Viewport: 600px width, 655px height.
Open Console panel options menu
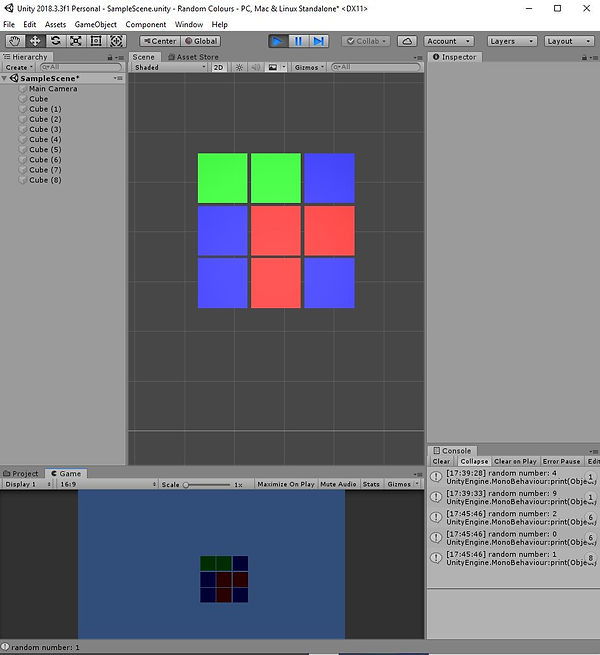594,452
